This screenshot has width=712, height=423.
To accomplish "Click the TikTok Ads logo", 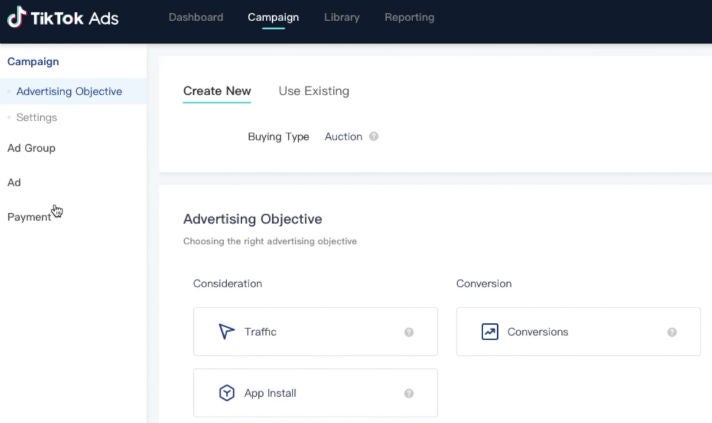I will click(62, 17).
